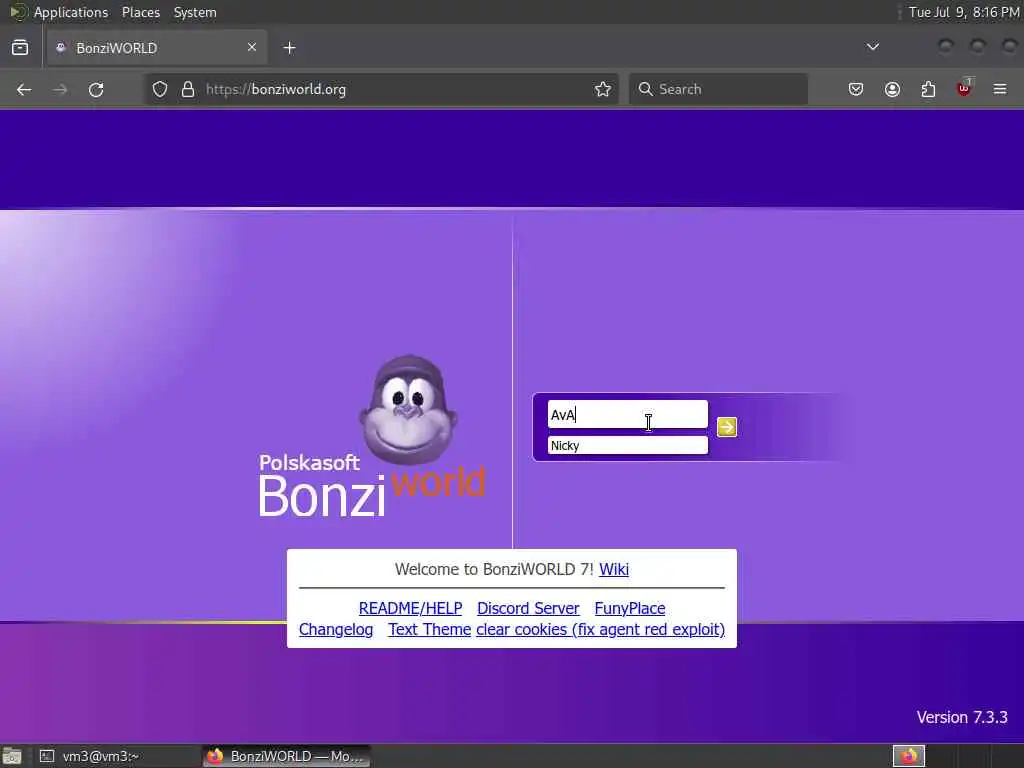Open tracking protection shield icon

click(160, 89)
